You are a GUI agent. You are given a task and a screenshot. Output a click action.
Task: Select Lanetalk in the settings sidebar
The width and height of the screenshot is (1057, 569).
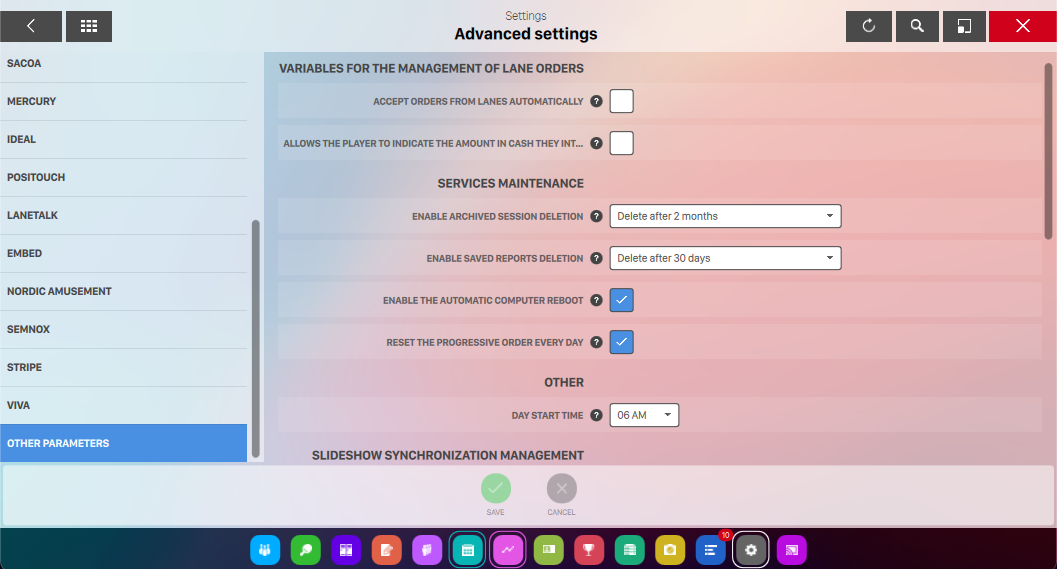[123, 215]
